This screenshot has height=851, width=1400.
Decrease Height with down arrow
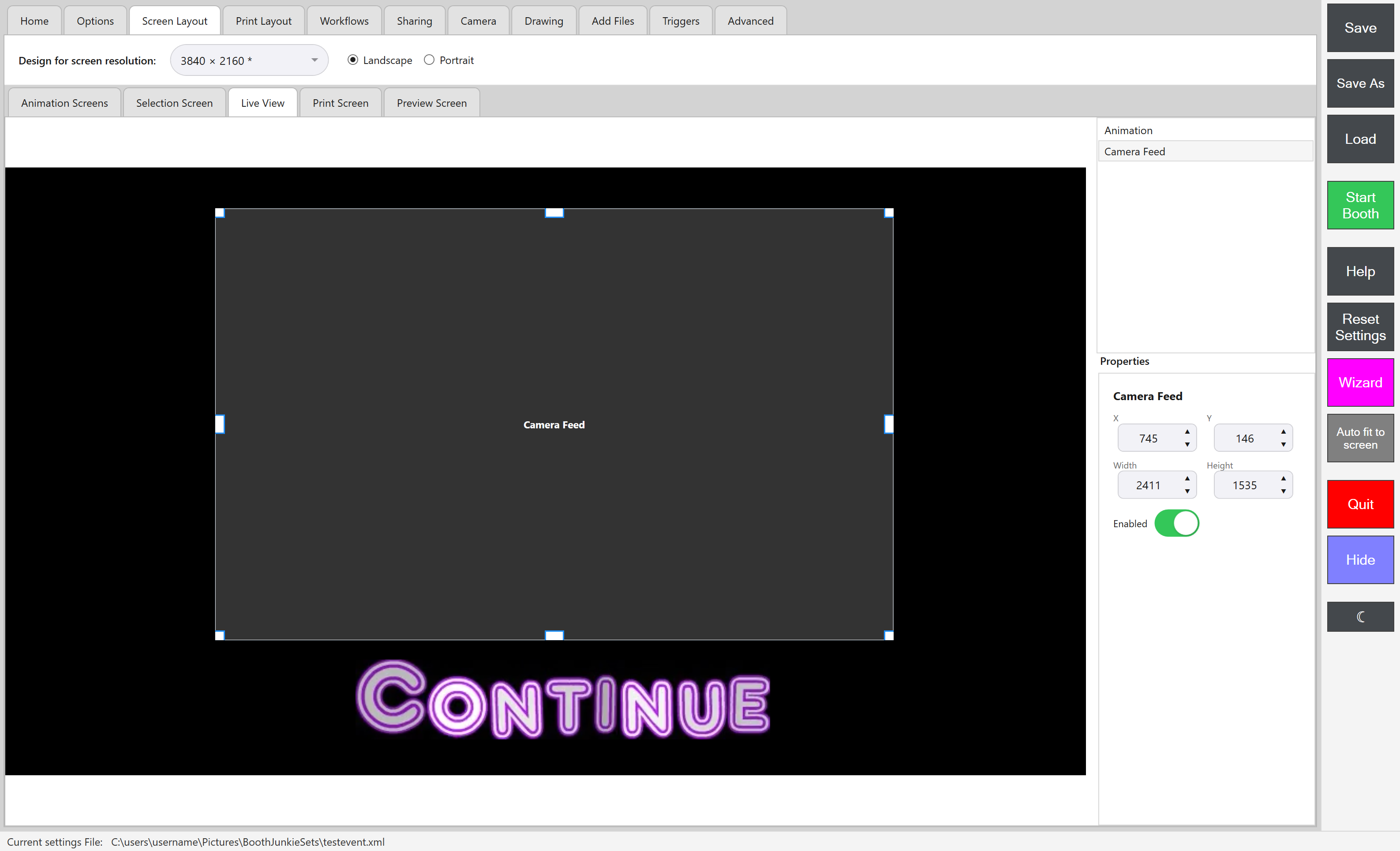point(1283,491)
